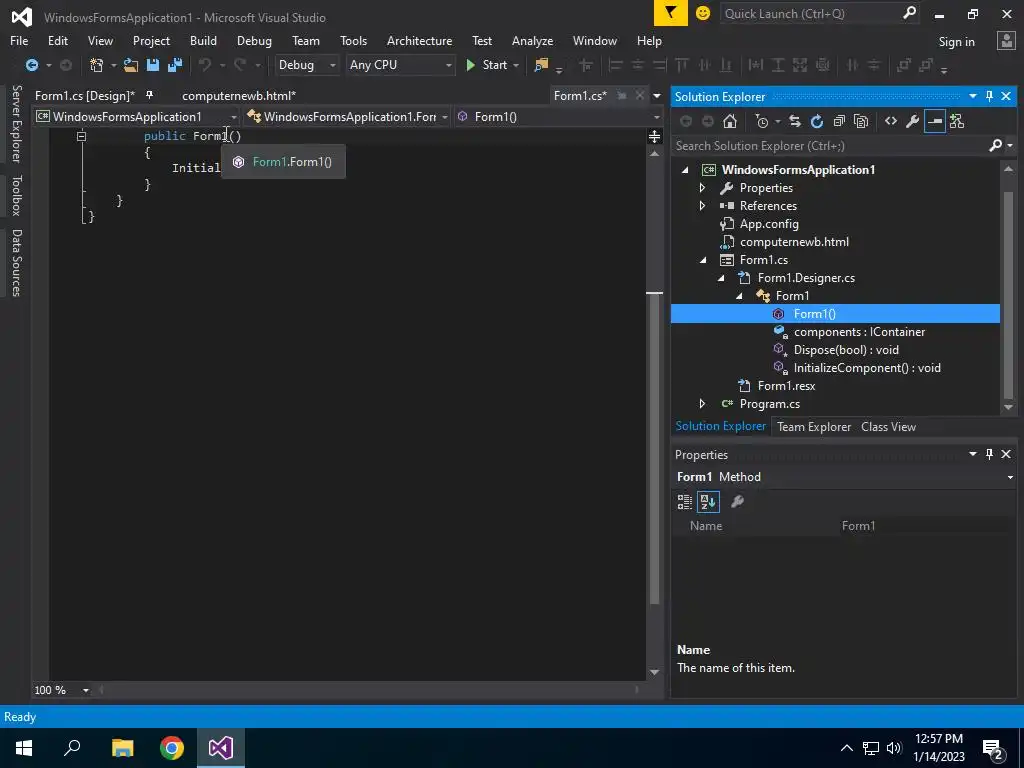Open the Build menu
The height and width of the screenshot is (768, 1024).
pos(203,40)
